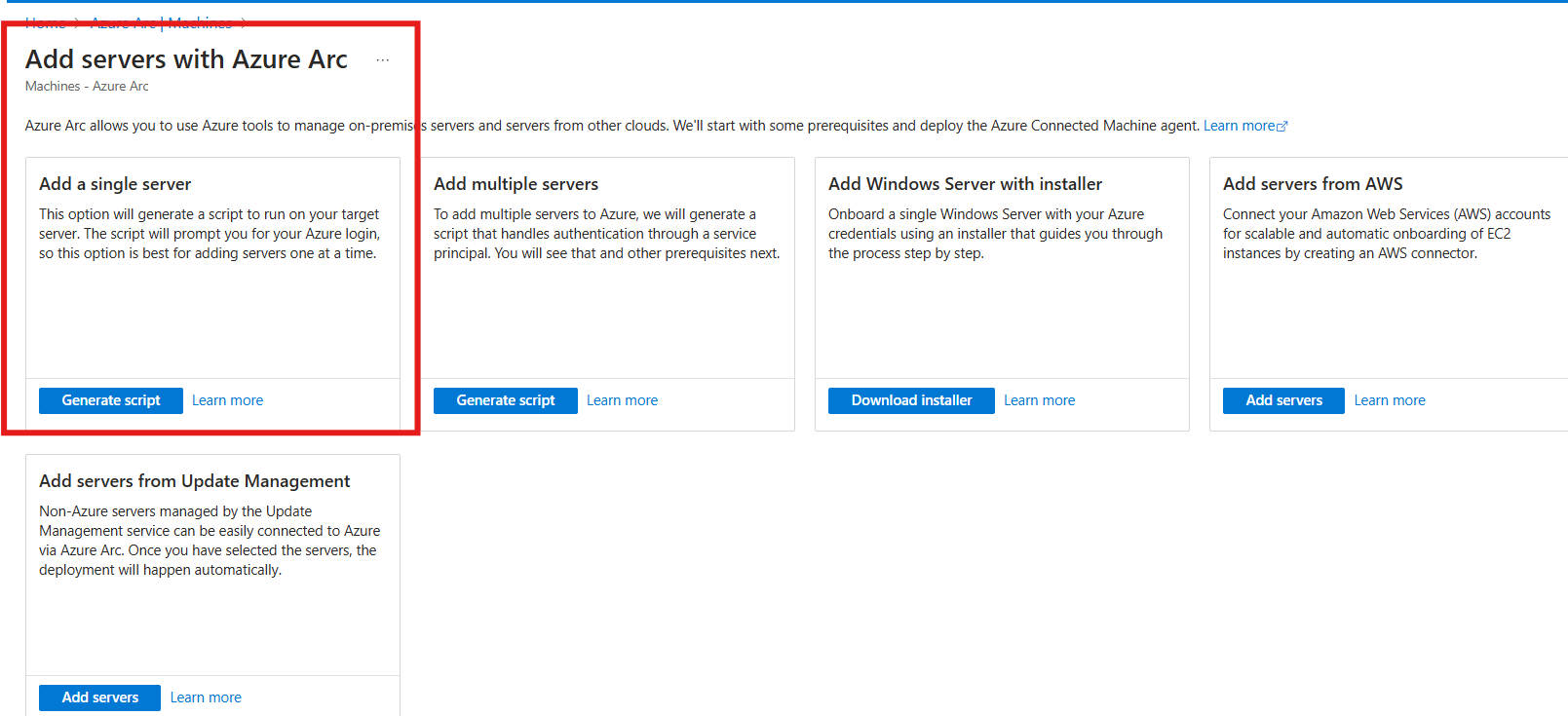Click Generate script under Add multiple servers

click(506, 400)
